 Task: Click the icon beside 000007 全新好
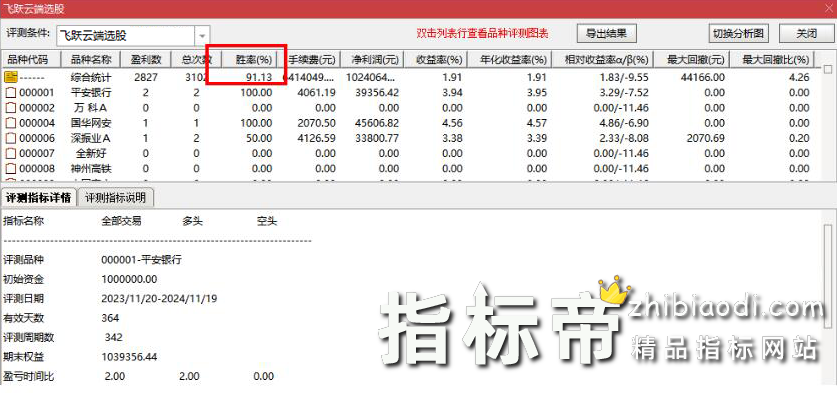point(11,154)
